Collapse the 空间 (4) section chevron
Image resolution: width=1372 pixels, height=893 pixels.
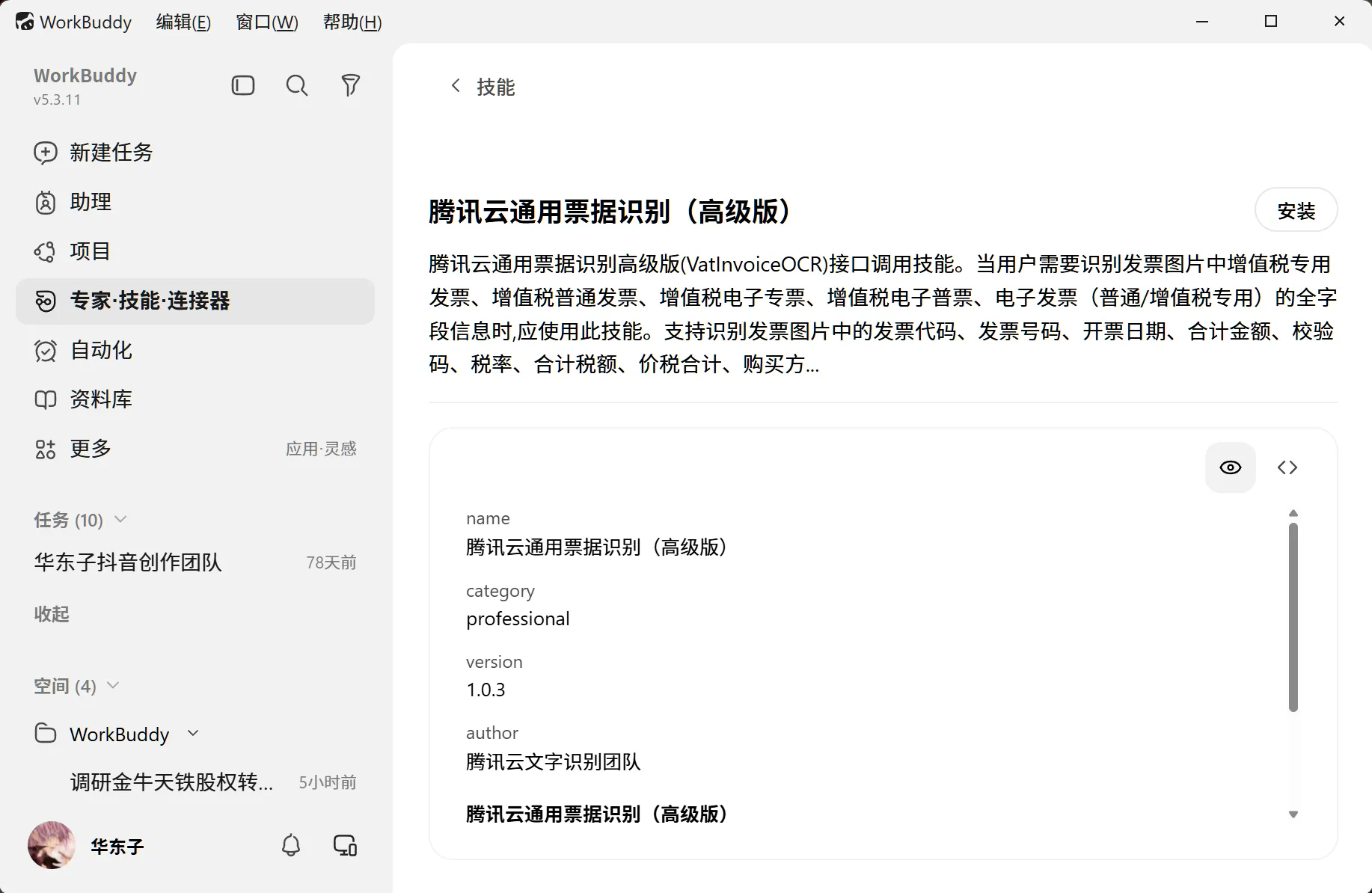(113, 685)
